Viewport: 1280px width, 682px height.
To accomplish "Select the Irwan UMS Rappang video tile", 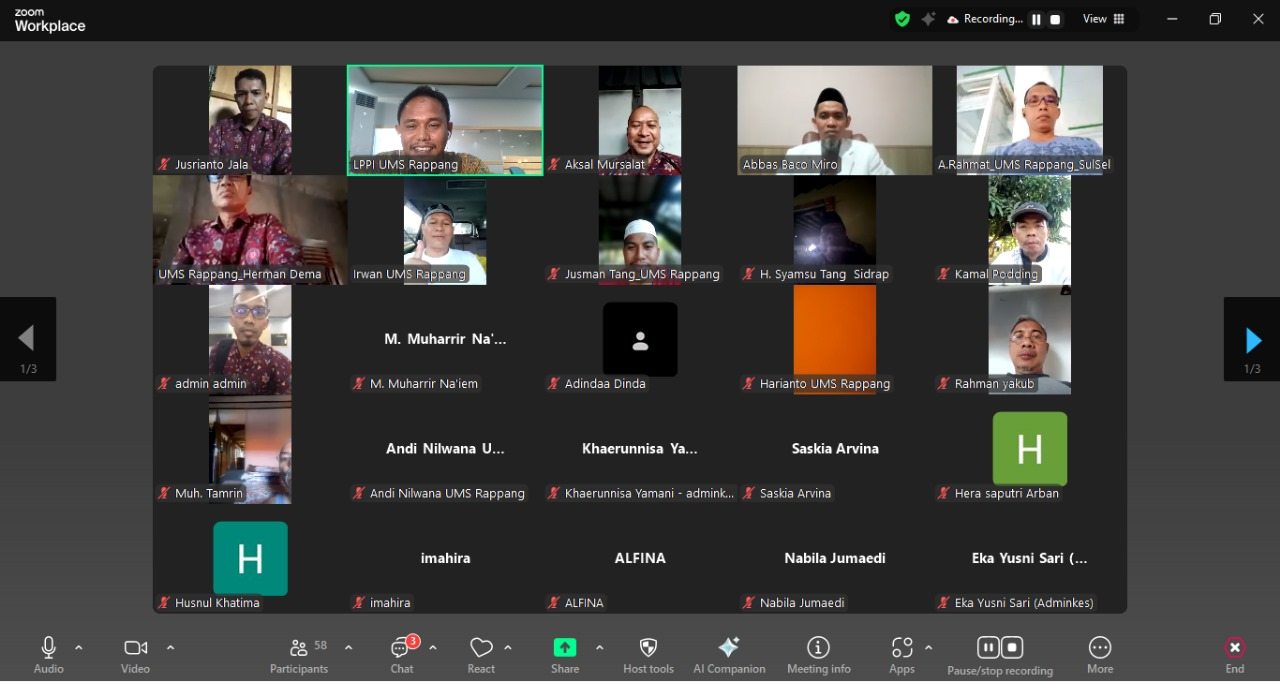I will [x=445, y=230].
